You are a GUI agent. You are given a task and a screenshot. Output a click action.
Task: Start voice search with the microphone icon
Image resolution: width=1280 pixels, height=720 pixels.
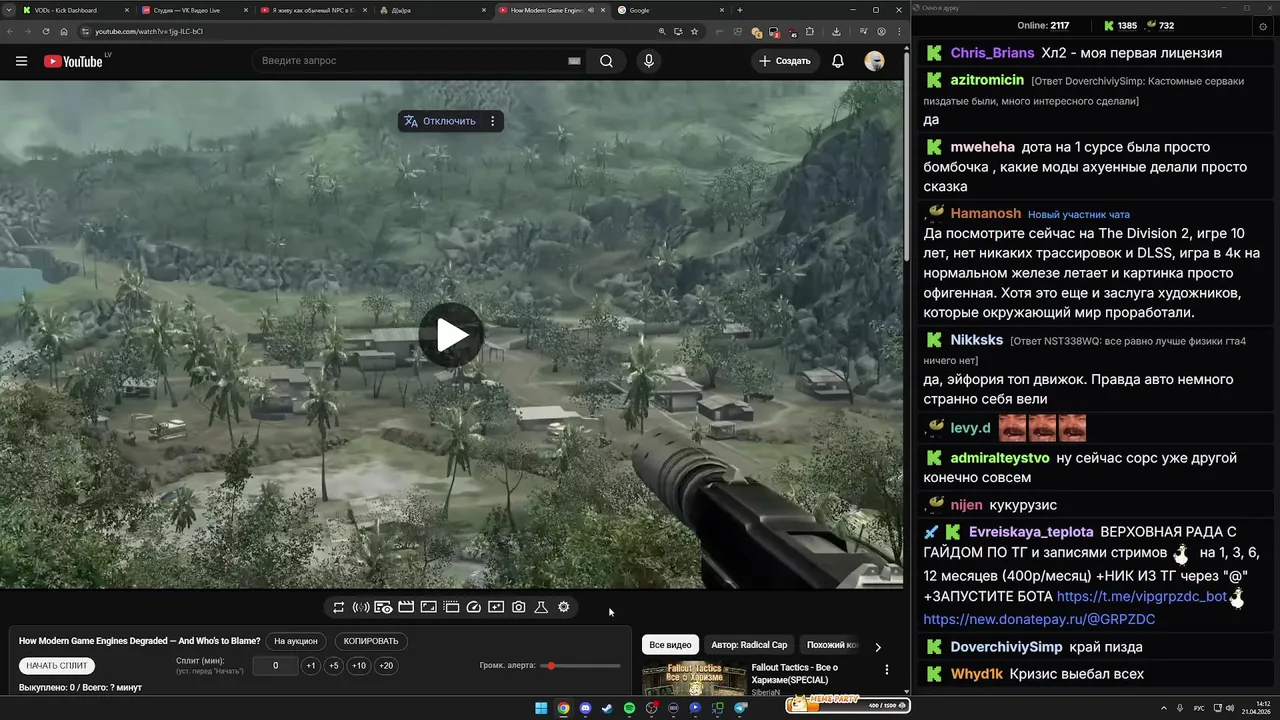pos(649,61)
